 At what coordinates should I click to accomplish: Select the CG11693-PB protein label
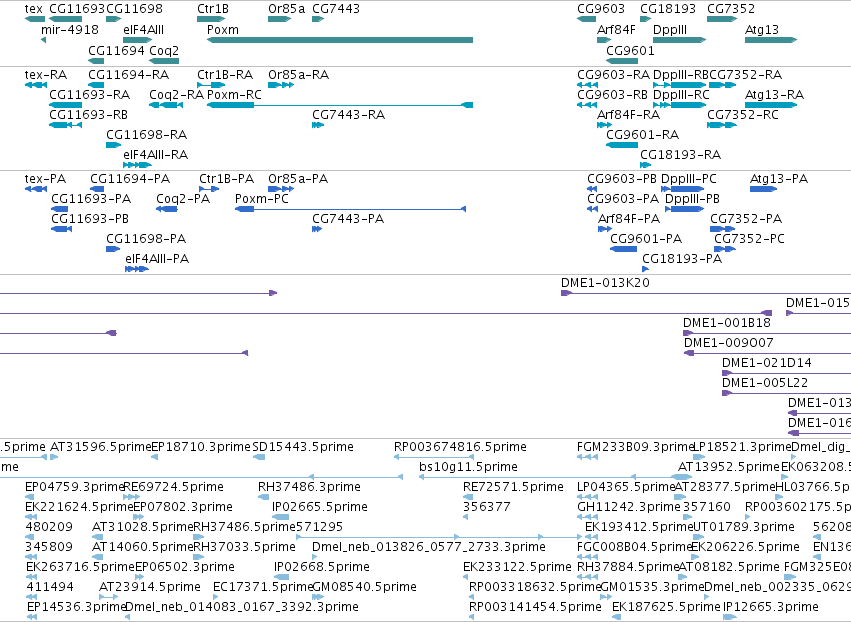(90, 219)
